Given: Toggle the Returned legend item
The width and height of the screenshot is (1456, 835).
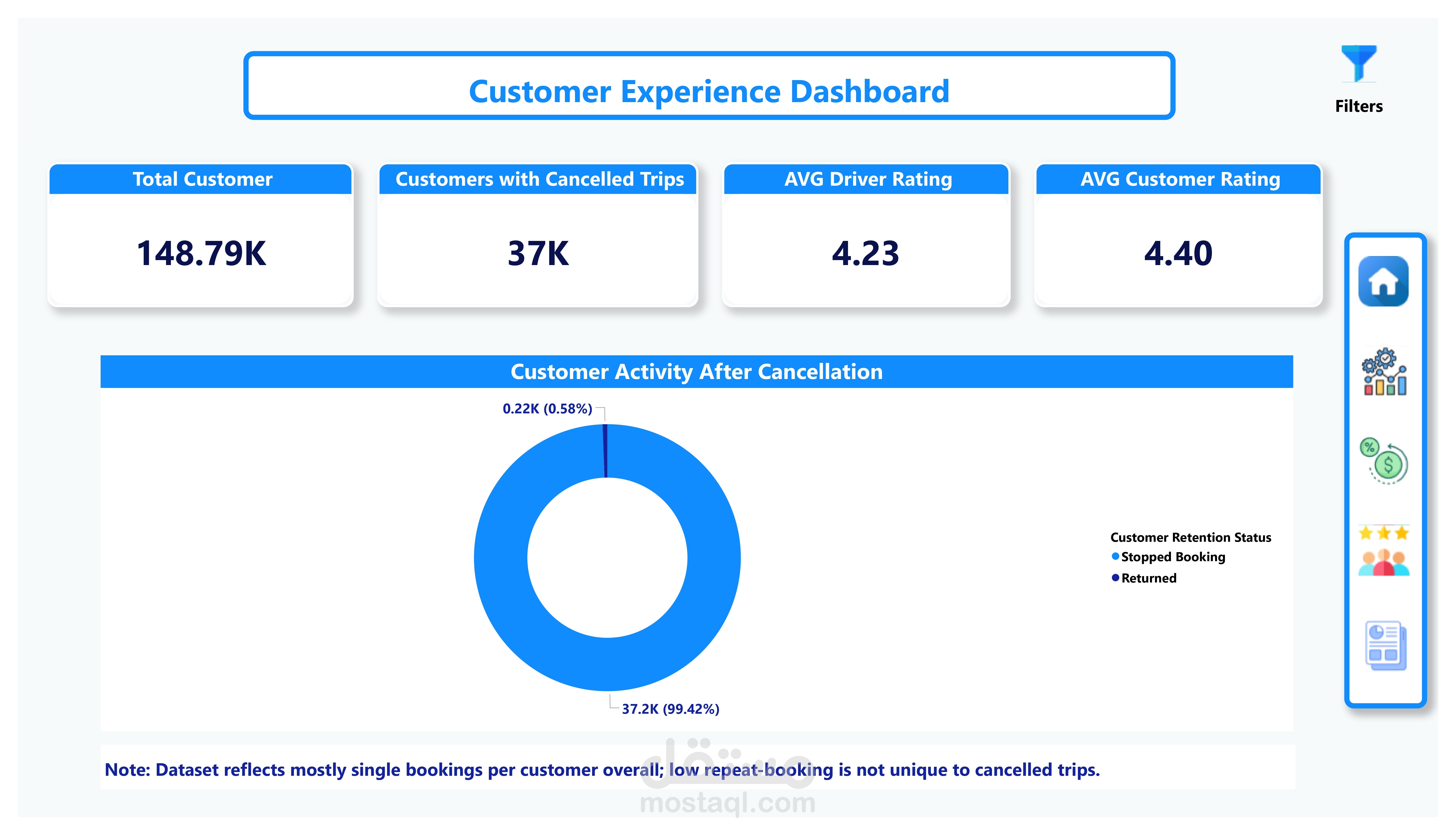Looking at the screenshot, I should (x=1144, y=578).
